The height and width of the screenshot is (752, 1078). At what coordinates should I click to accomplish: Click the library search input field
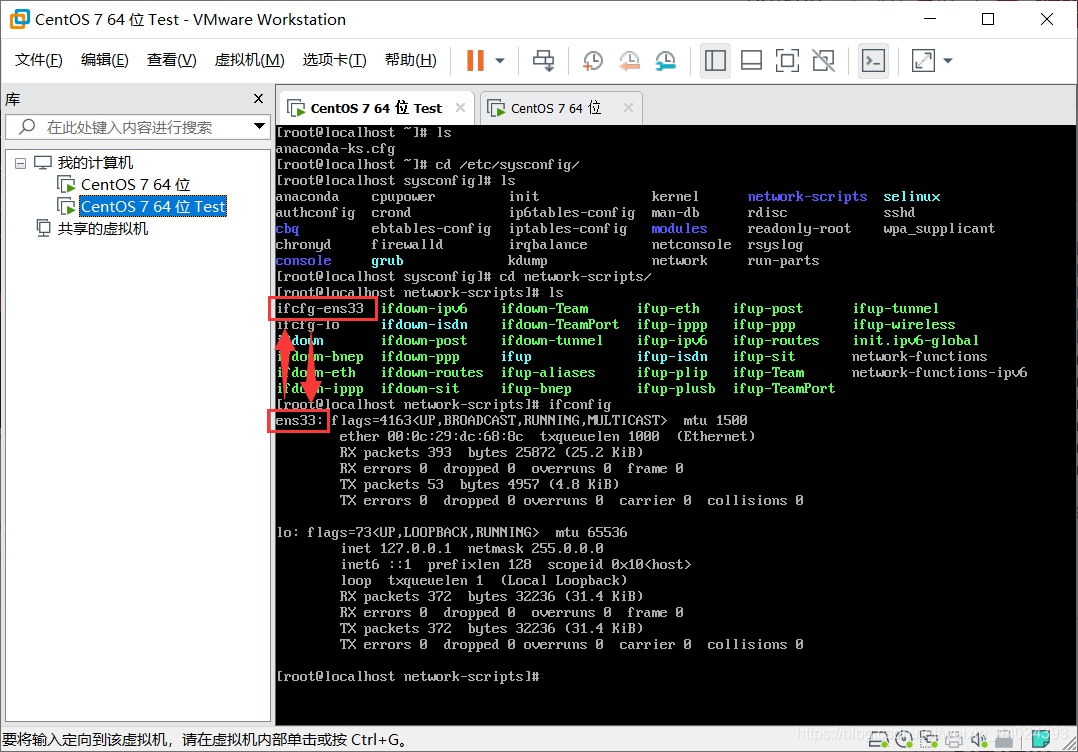136,127
